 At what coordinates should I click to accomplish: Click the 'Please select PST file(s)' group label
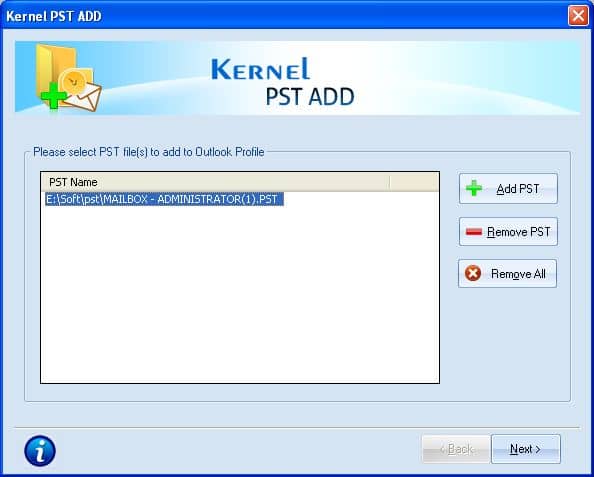[148, 152]
